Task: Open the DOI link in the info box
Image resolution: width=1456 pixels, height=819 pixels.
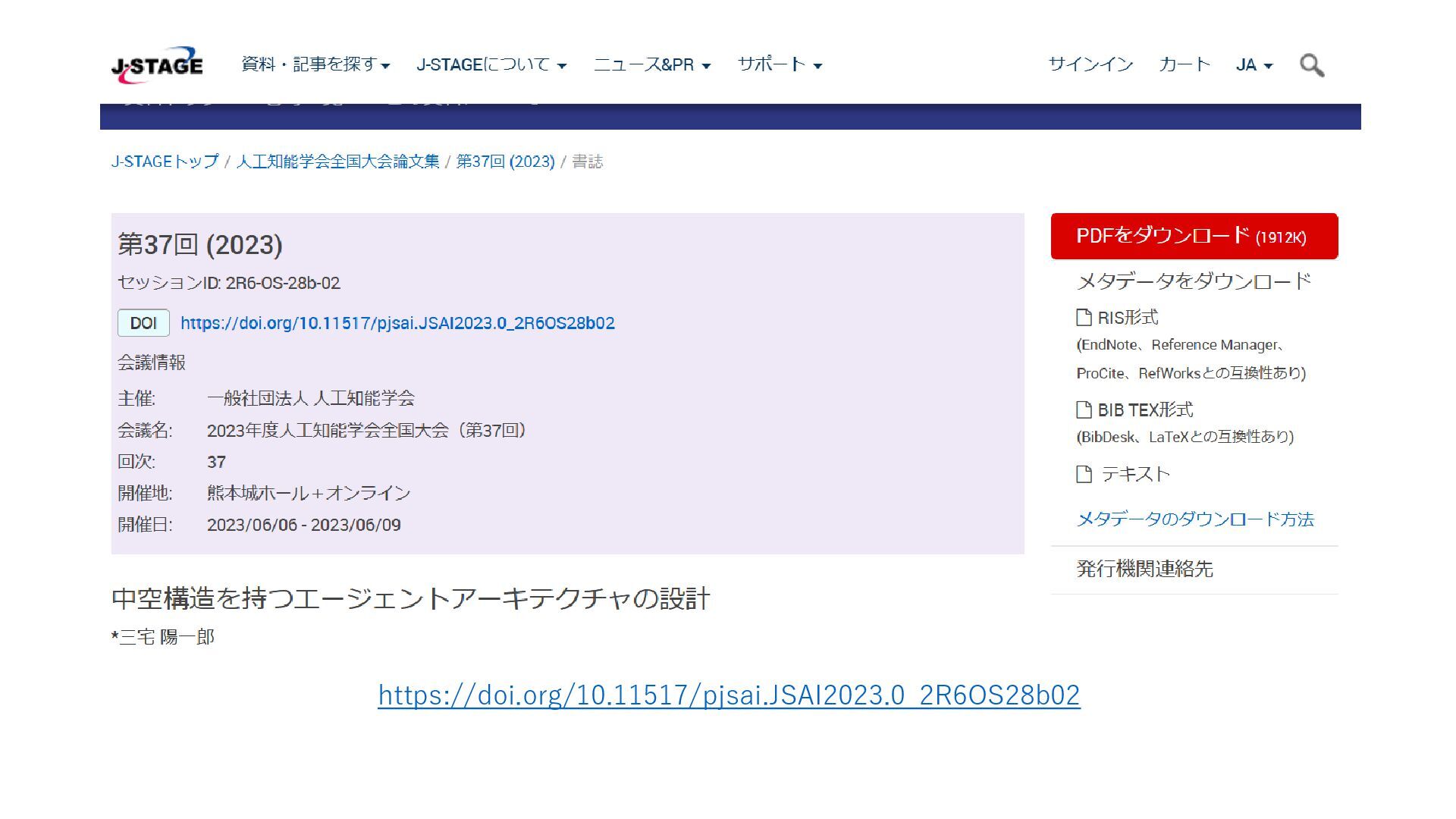Action: 397,323
